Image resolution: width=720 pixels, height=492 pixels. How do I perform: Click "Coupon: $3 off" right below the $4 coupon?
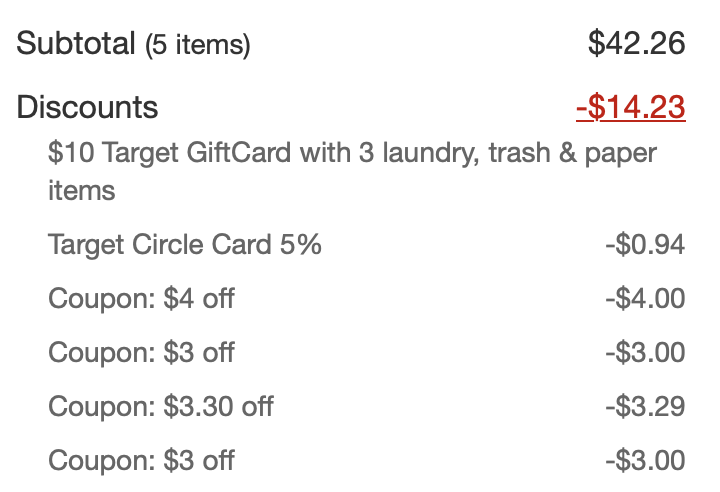pyautogui.click(x=141, y=352)
